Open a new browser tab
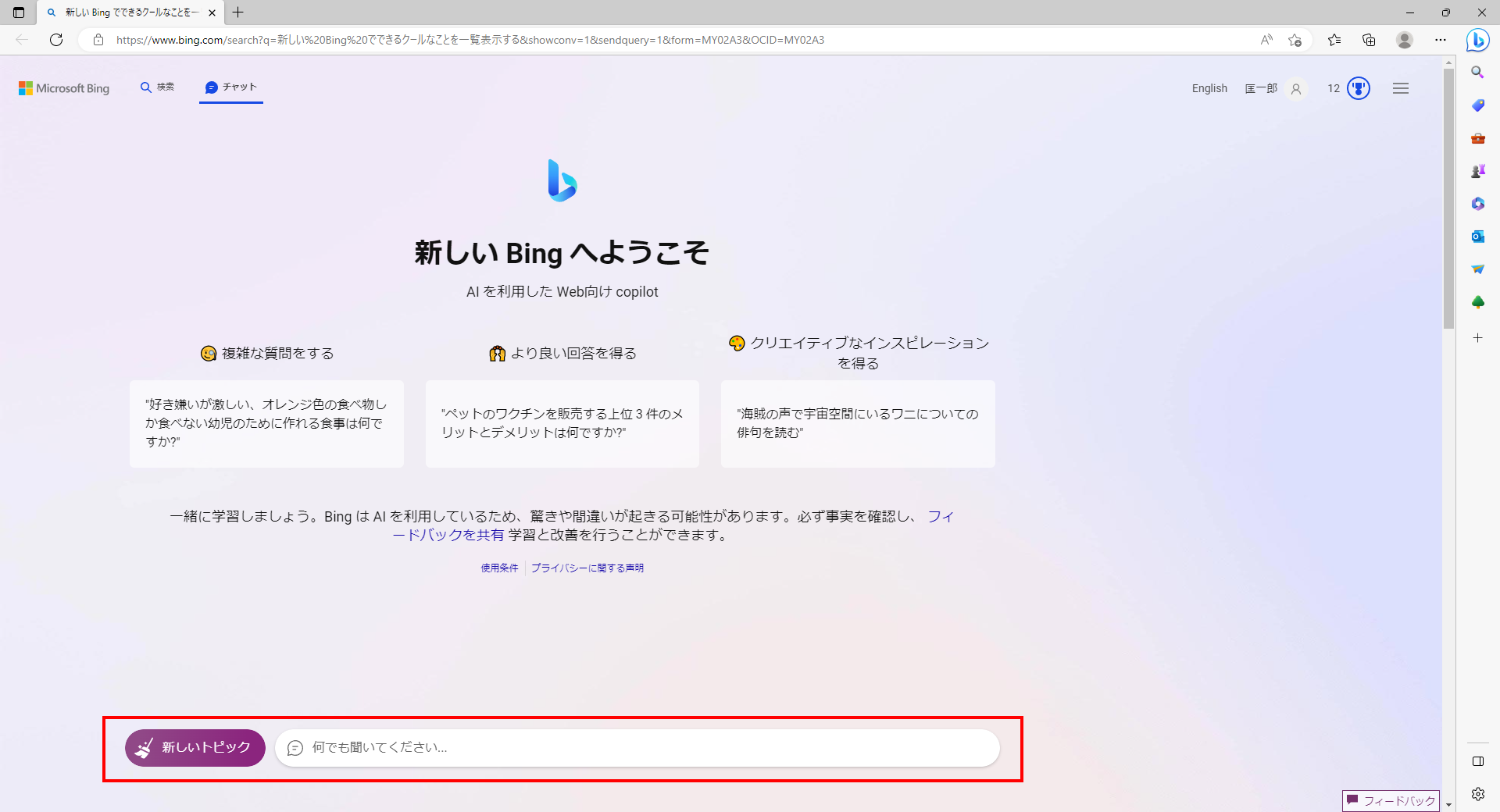Image resolution: width=1500 pixels, height=812 pixels. pos(238,12)
